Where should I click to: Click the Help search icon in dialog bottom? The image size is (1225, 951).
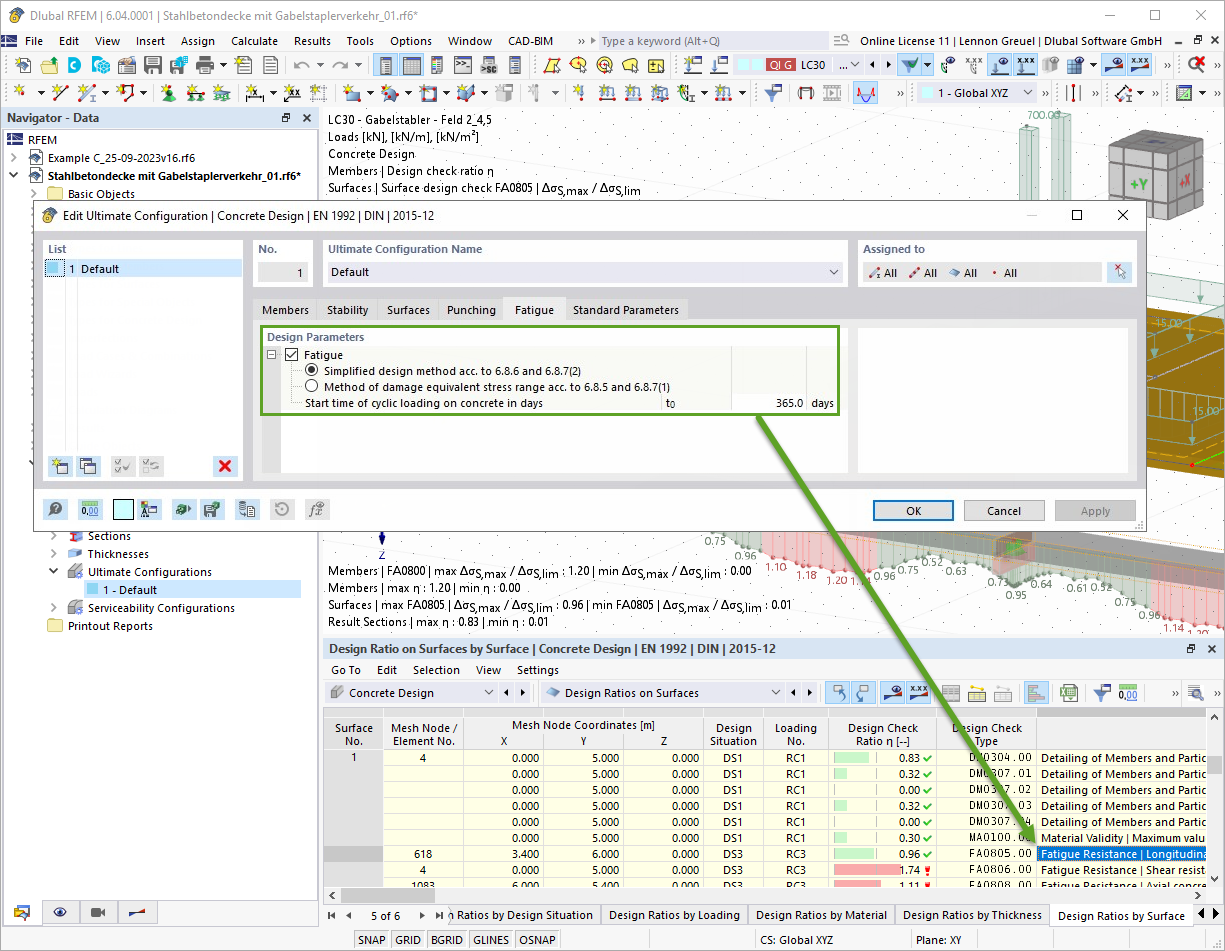(x=56, y=509)
